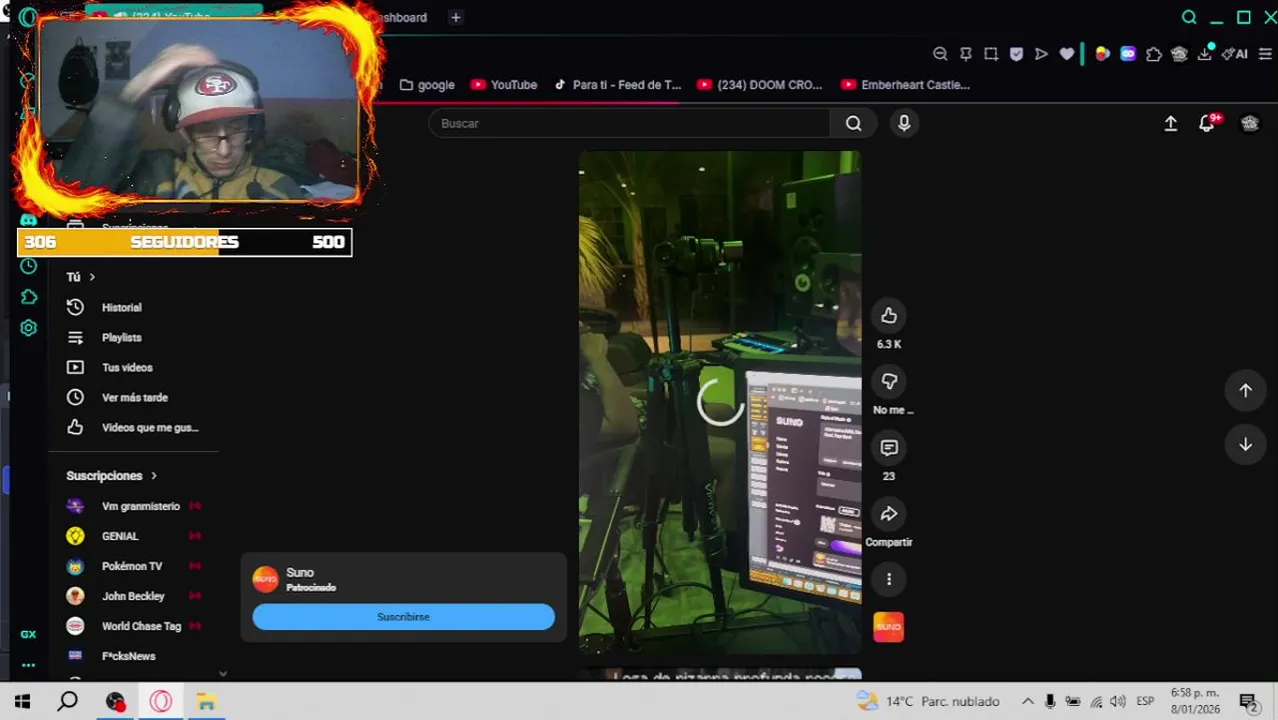Take a snapshot with Opera capture icon
Viewport: 1278px width, 720px height.
[x=991, y=54]
